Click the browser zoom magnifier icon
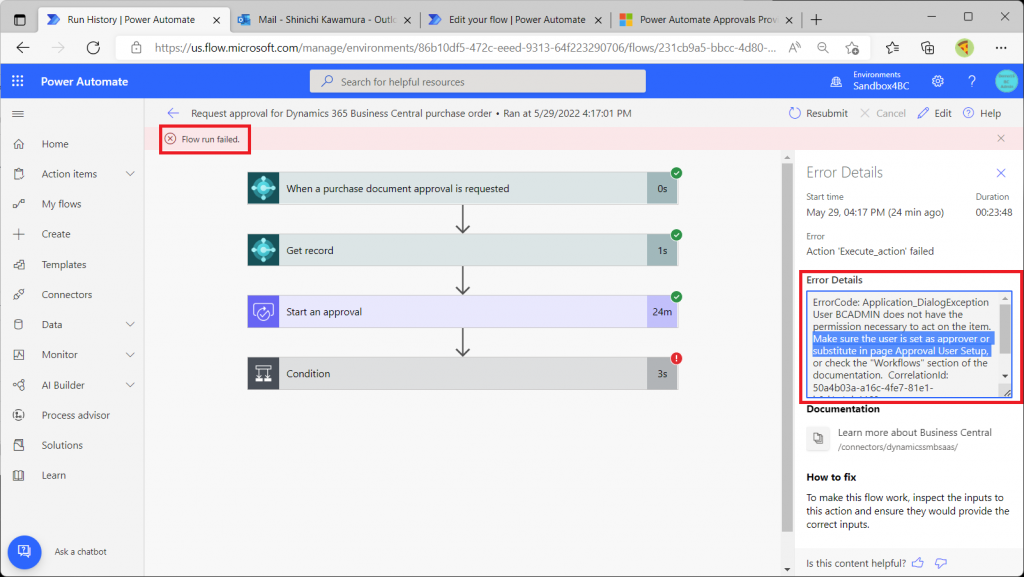 (823, 47)
